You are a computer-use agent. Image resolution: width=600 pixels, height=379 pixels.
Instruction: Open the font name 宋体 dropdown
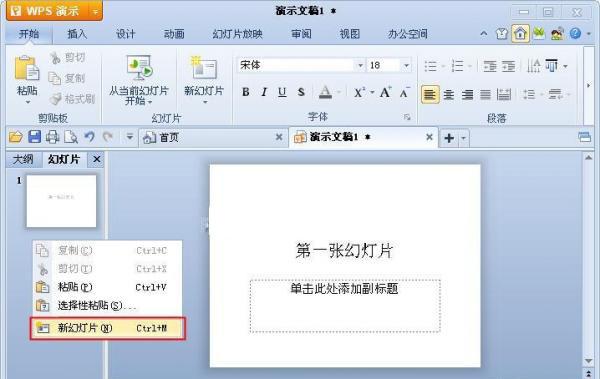pyautogui.click(x=360, y=65)
